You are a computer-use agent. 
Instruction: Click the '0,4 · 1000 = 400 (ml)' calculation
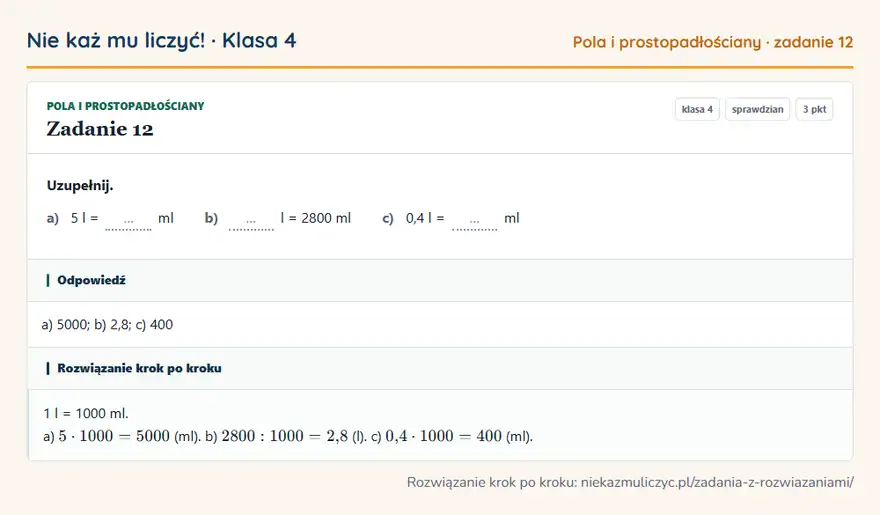click(x=459, y=436)
